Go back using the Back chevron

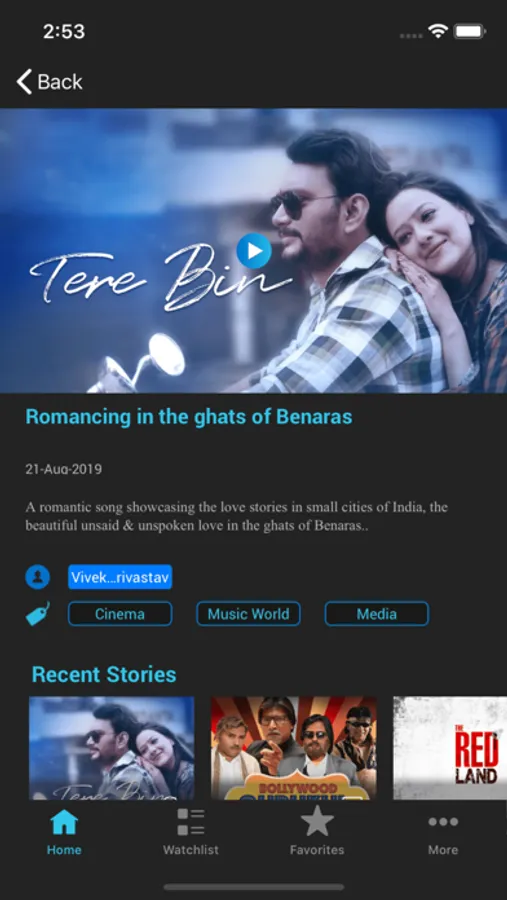pyautogui.click(x=24, y=82)
